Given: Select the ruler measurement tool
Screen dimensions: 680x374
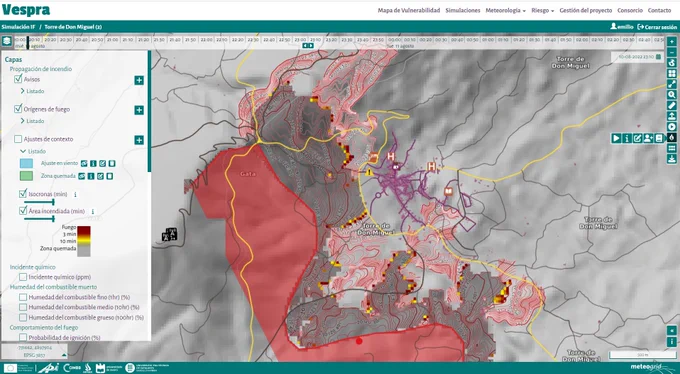Looking at the screenshot, I should pos(671,105).
